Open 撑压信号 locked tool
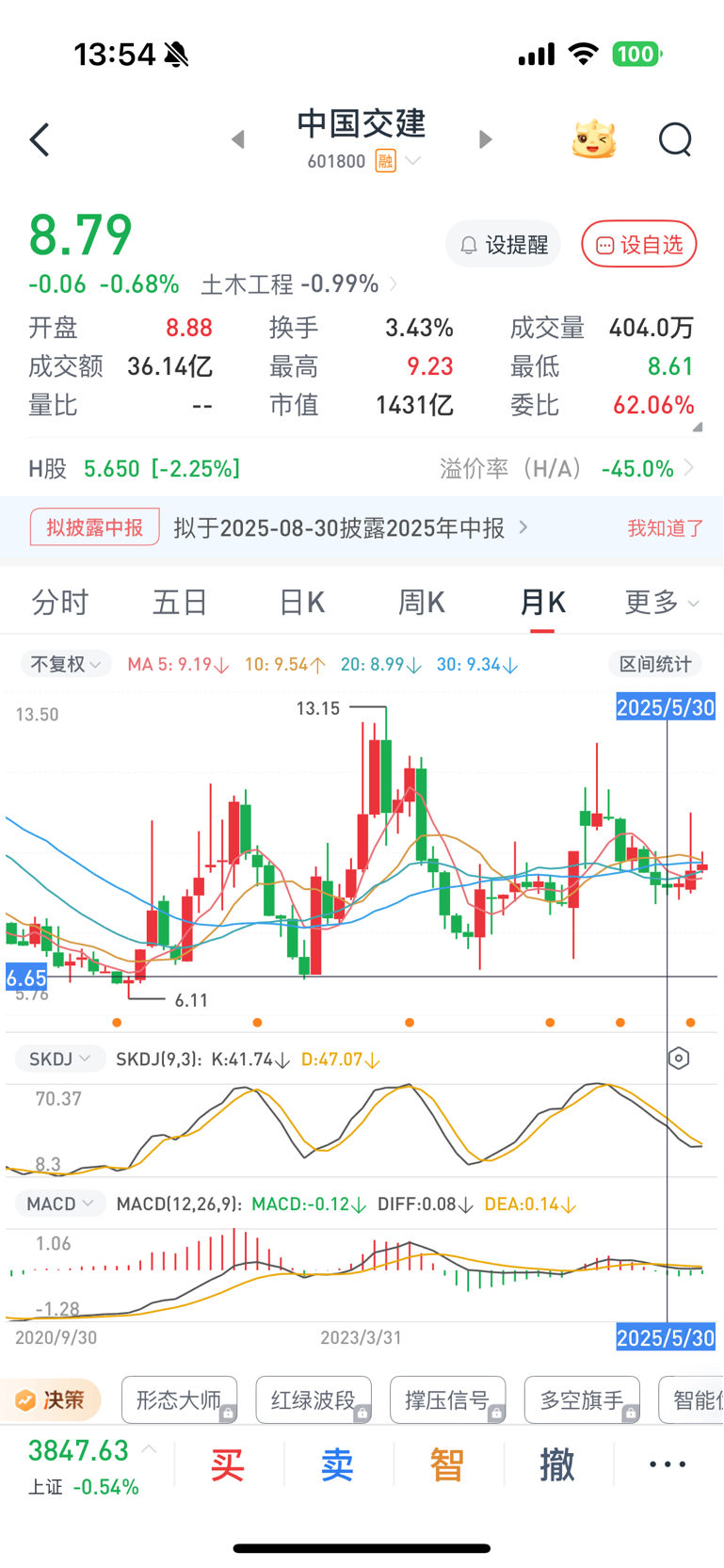This screenshot has height=1568, width=724. [x=447, y=1400]
